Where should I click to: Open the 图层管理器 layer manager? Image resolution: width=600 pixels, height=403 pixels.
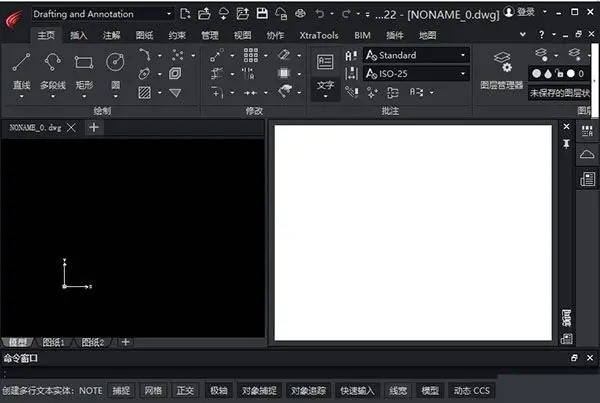pyautogui.click(x=502, y=68)
